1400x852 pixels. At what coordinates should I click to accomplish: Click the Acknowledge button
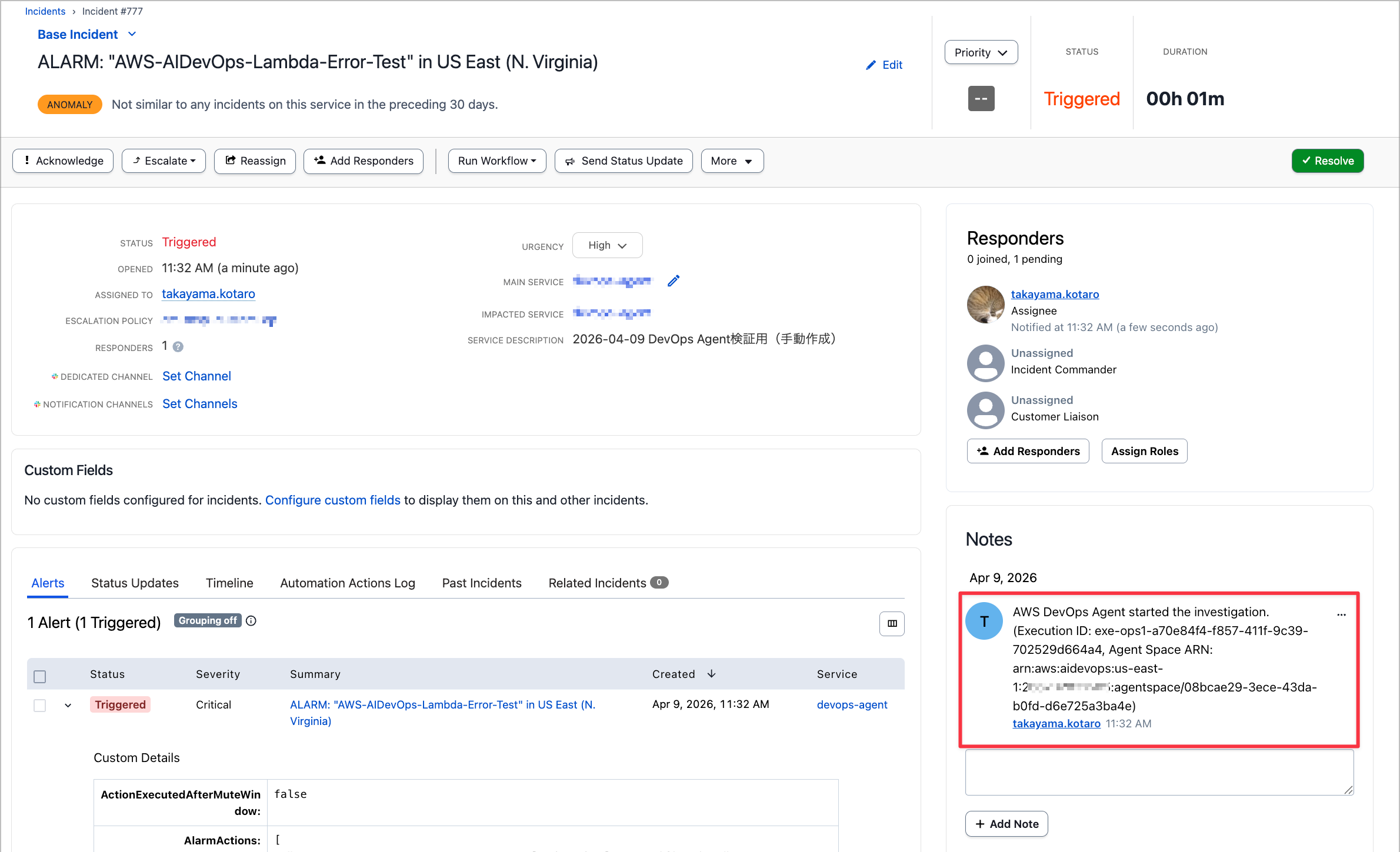tap(63, 161)
